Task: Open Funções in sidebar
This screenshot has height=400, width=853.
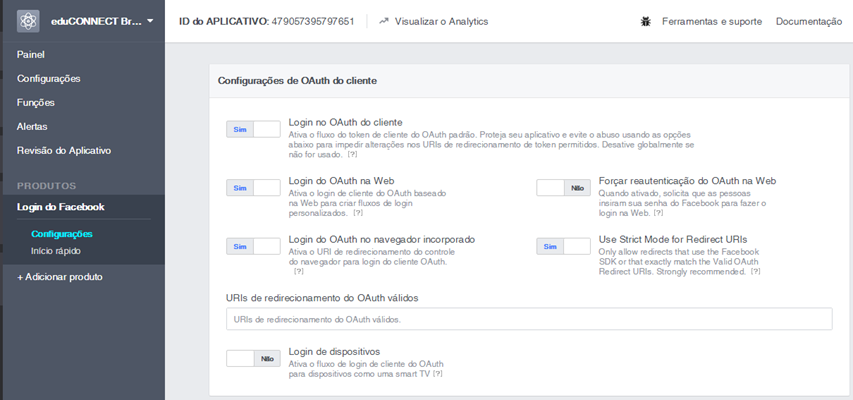Action: tap(35, 103)
